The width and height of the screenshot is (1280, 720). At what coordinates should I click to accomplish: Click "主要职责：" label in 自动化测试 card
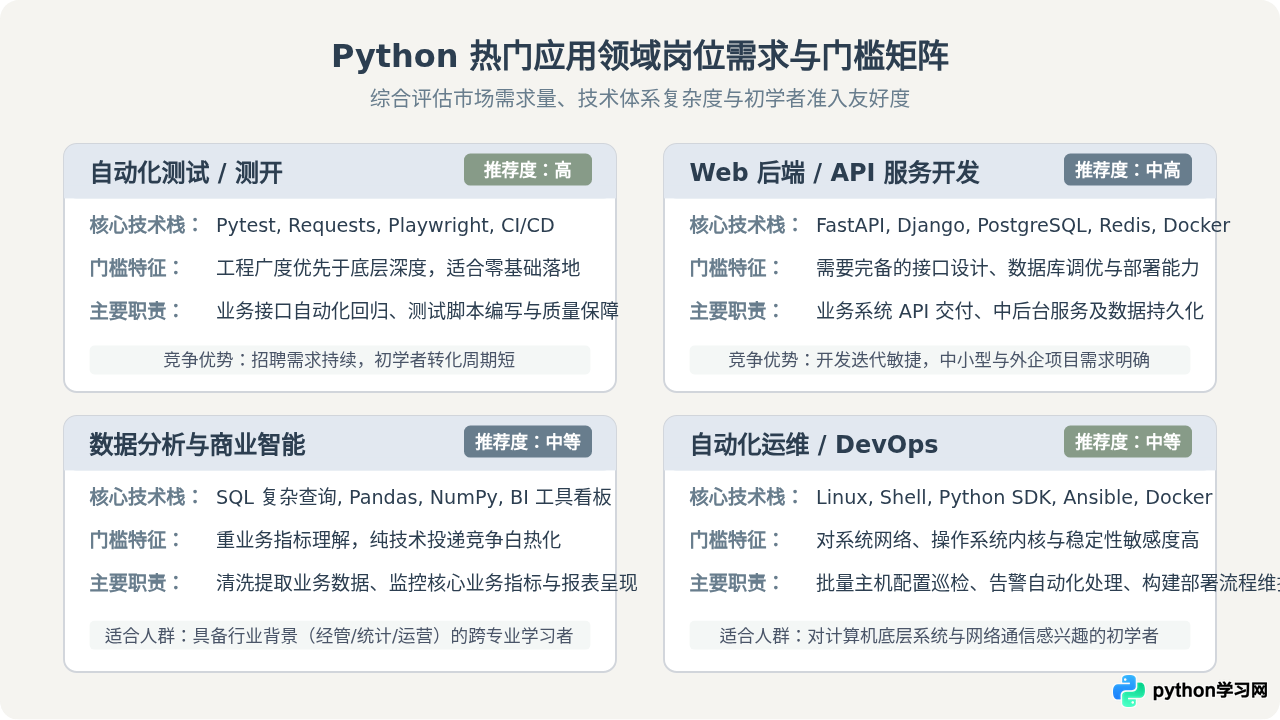pyautogui.click(x=137, y=311)
